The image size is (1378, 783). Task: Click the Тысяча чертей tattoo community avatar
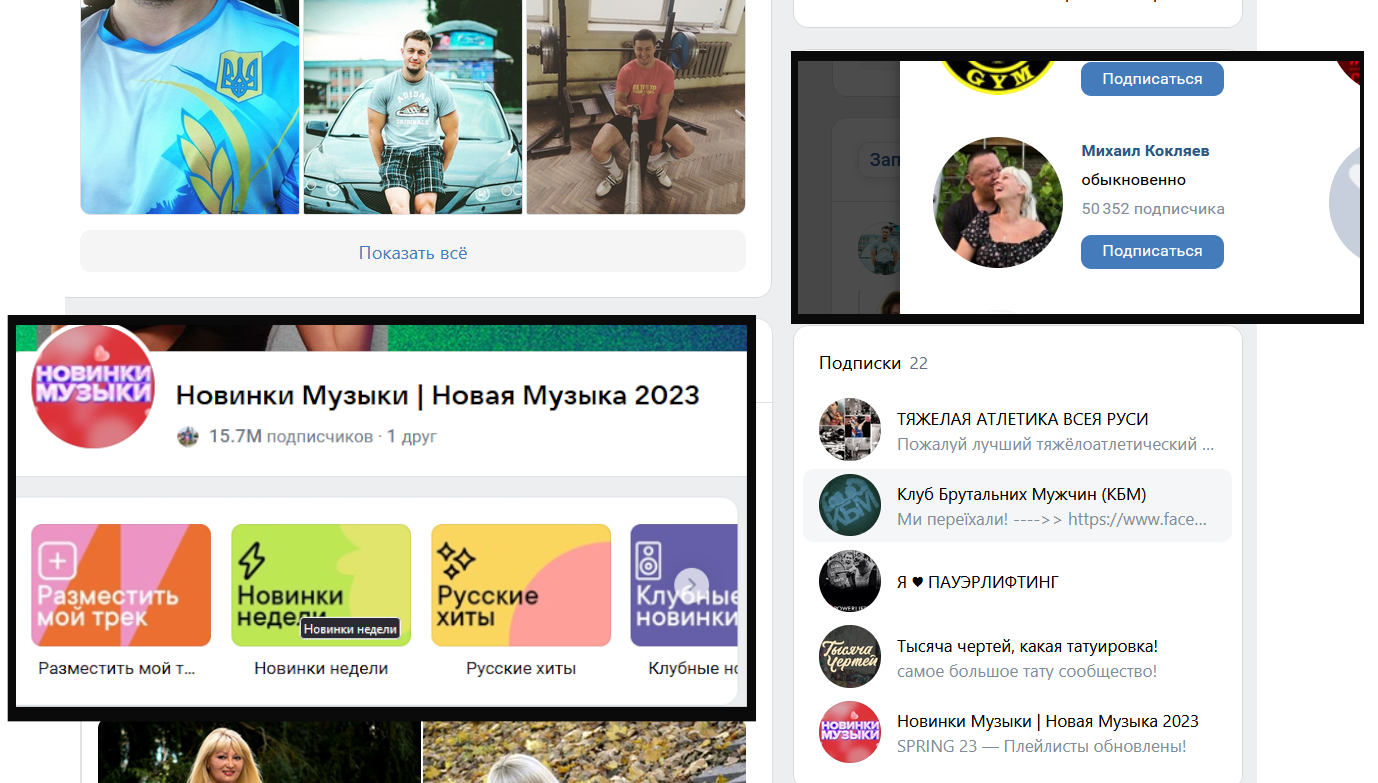(x=849, y=657)
